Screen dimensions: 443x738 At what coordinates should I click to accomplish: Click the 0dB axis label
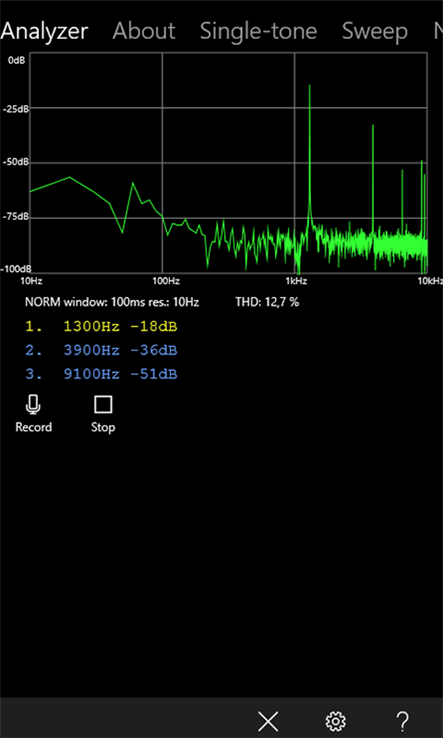point(16,60)
